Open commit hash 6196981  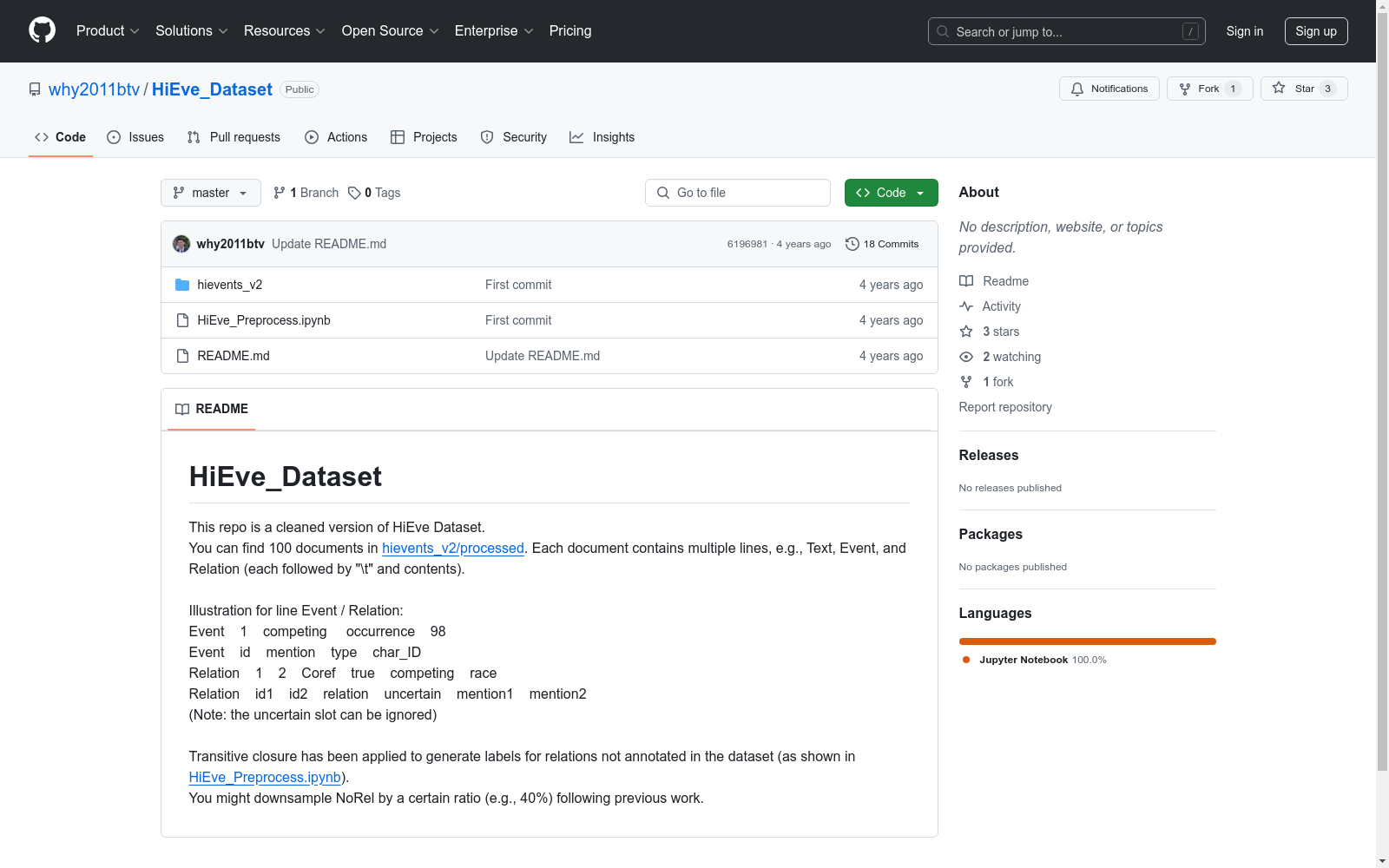(747, 244)
